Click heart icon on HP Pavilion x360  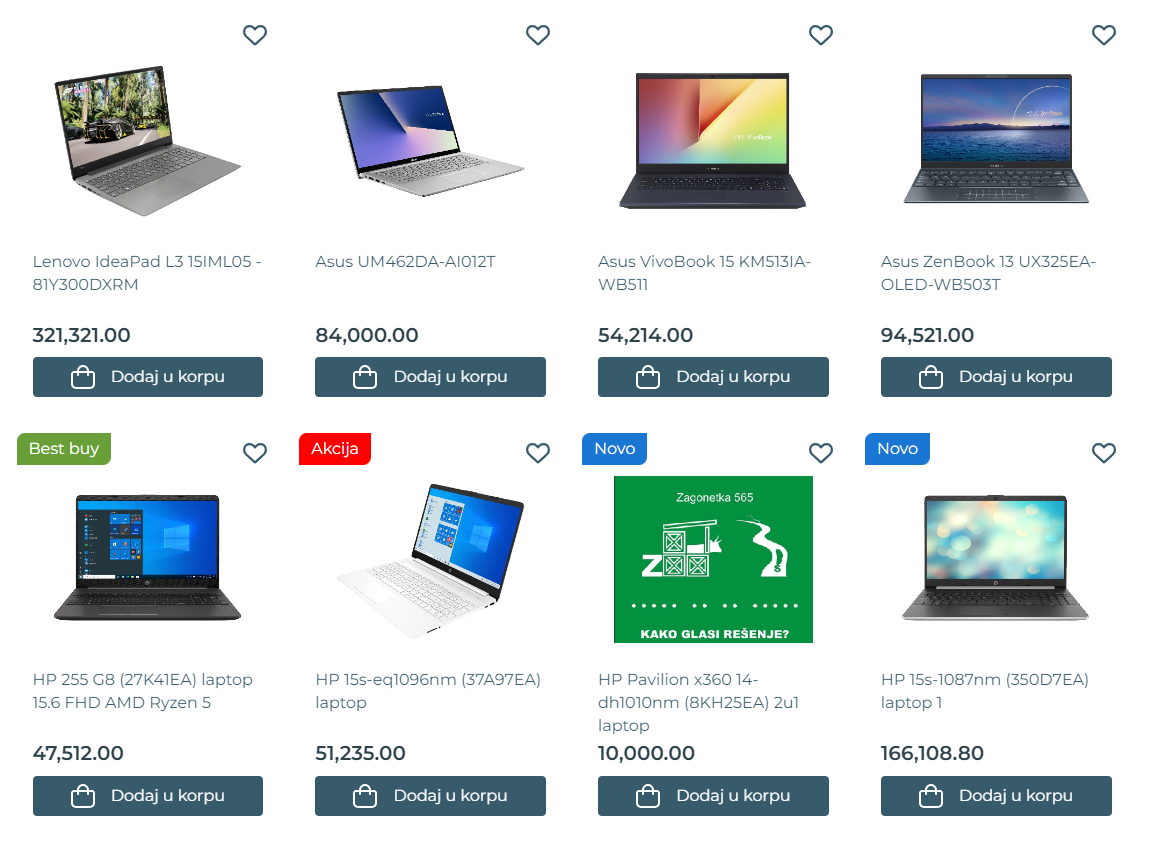pos(821,453)
